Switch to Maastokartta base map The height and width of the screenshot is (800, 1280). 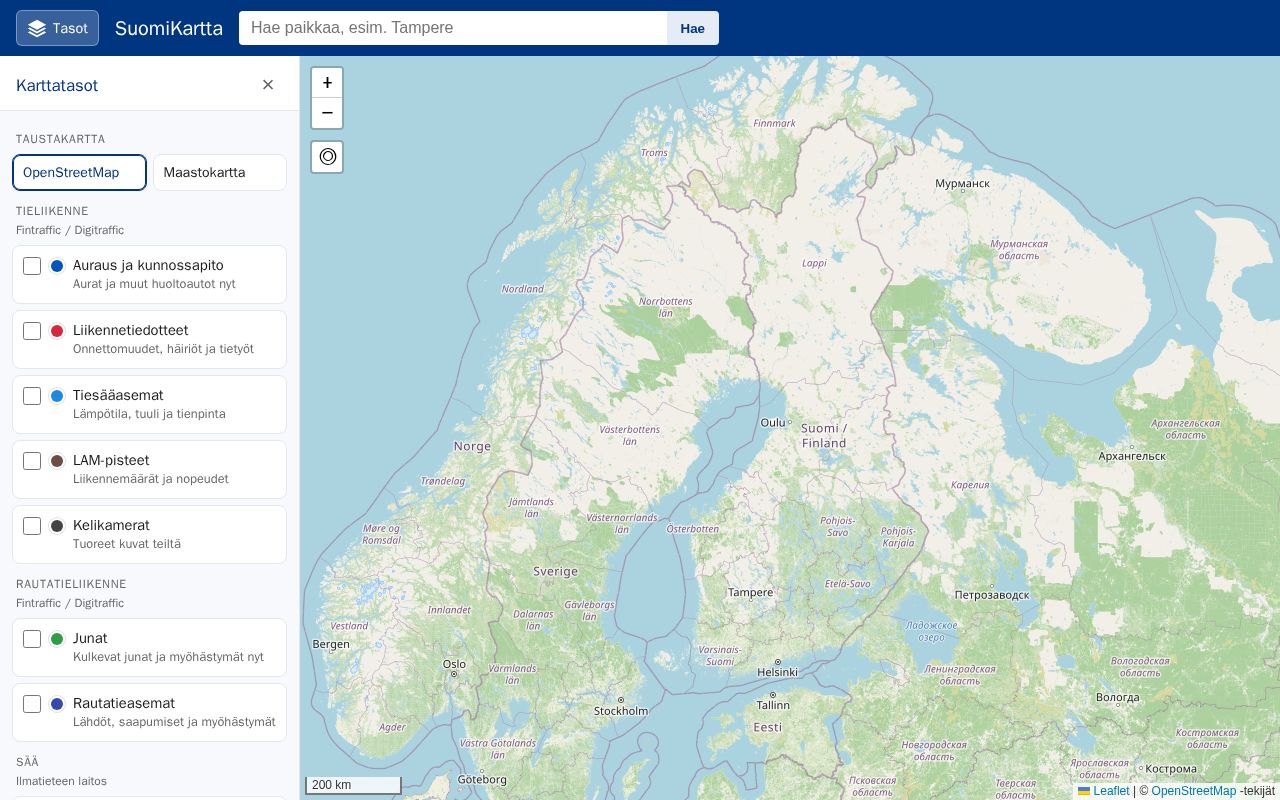(x=220, y=172)
